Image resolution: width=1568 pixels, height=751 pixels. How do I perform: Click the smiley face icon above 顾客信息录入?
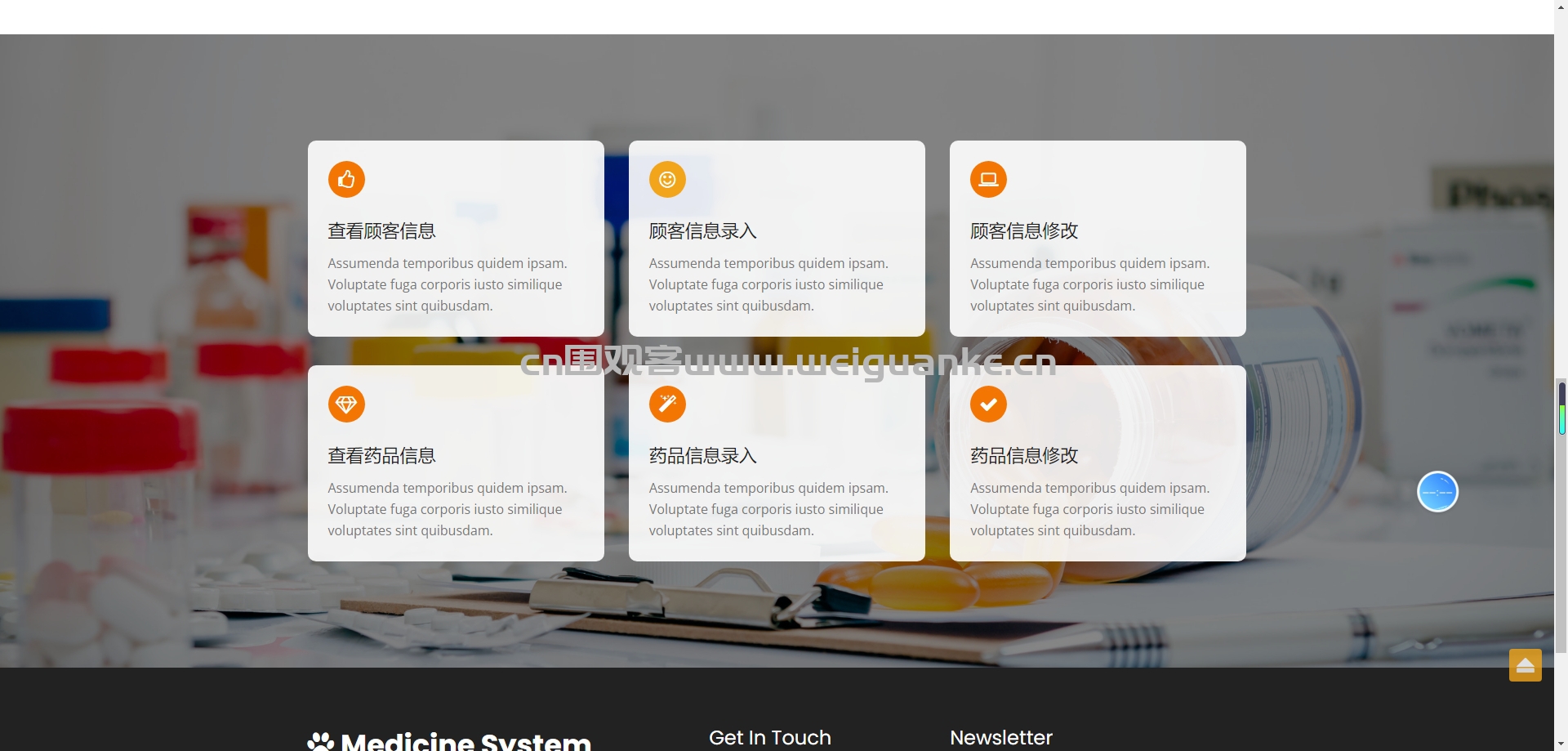(x=667, y=179)
